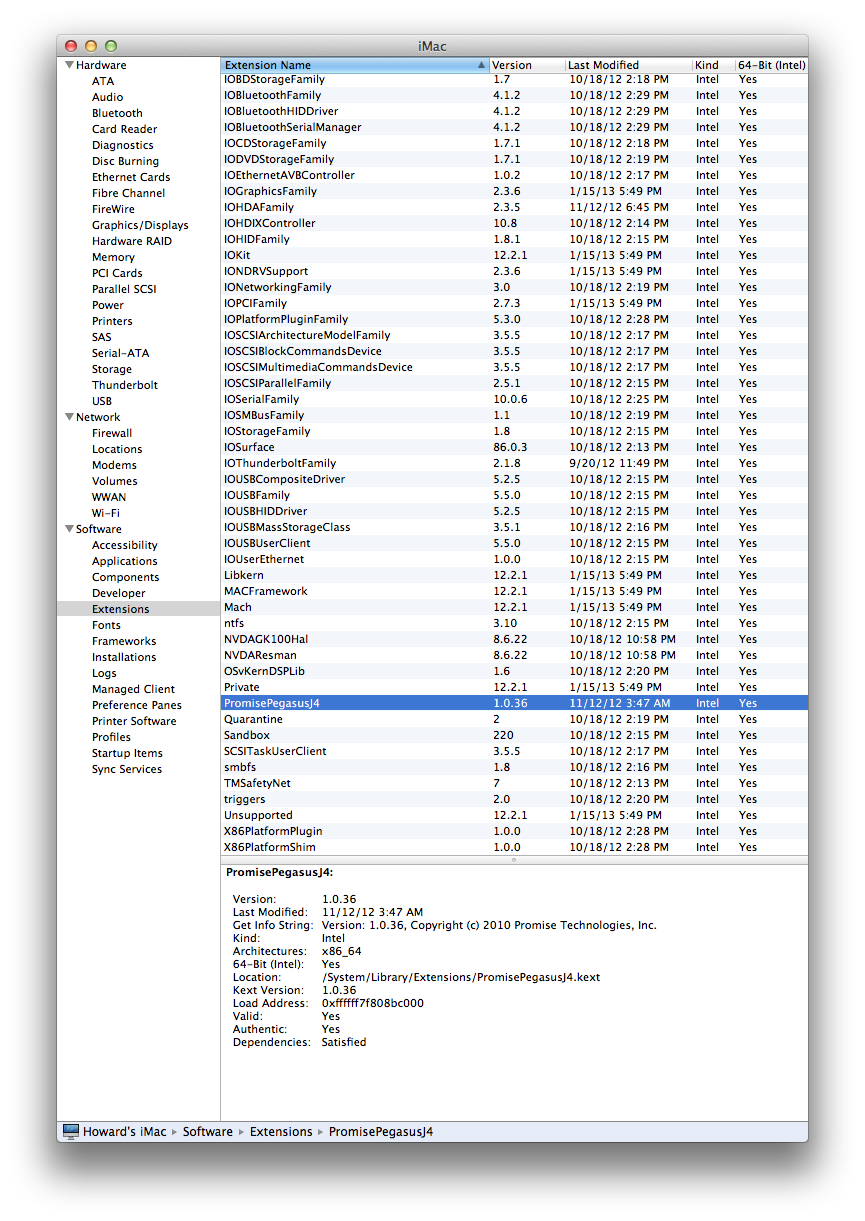Select the IOKit extension row
The image size is (865, 1221).
[x=514, y=255]
